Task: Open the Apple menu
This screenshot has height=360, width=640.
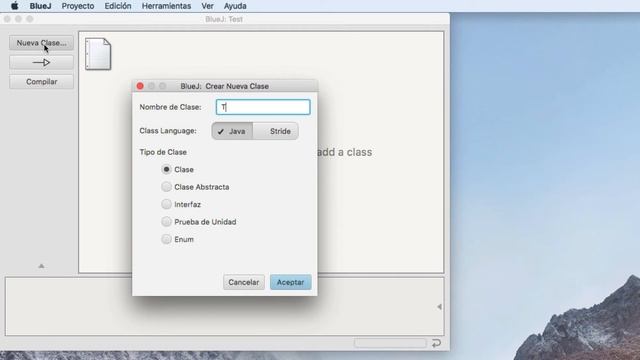Action: click(x=14, y=6)
